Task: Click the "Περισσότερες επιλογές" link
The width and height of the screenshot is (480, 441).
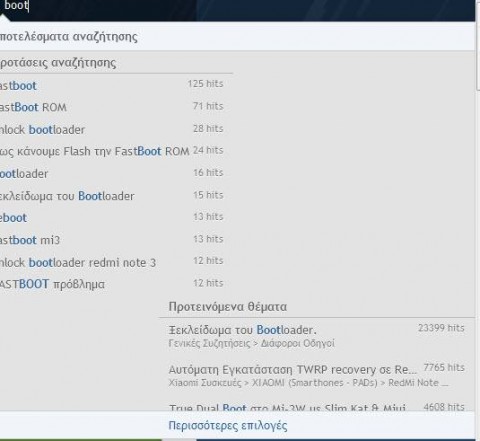Action: 228,426
